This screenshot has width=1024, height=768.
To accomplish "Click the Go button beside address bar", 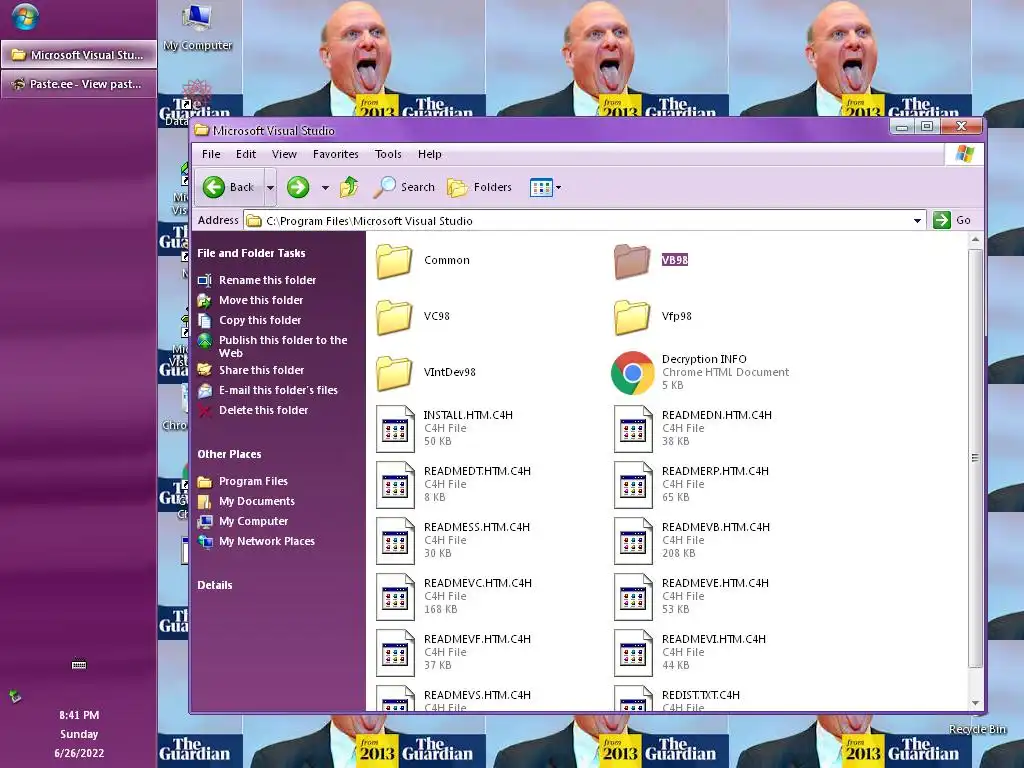I will [x=952, y=221].
